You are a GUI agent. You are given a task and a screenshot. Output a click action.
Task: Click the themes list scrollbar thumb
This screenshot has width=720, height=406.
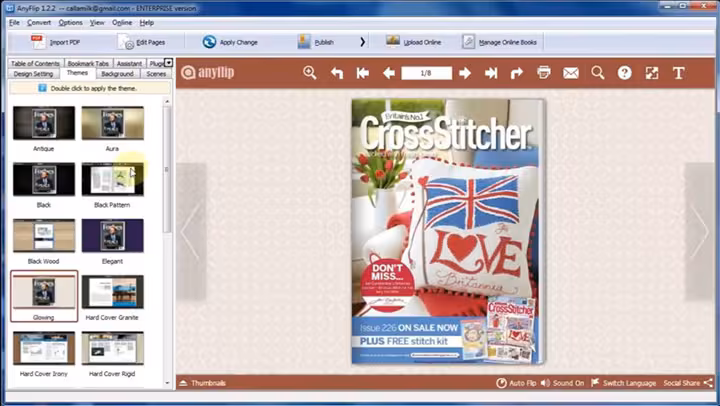pos(167,169)
